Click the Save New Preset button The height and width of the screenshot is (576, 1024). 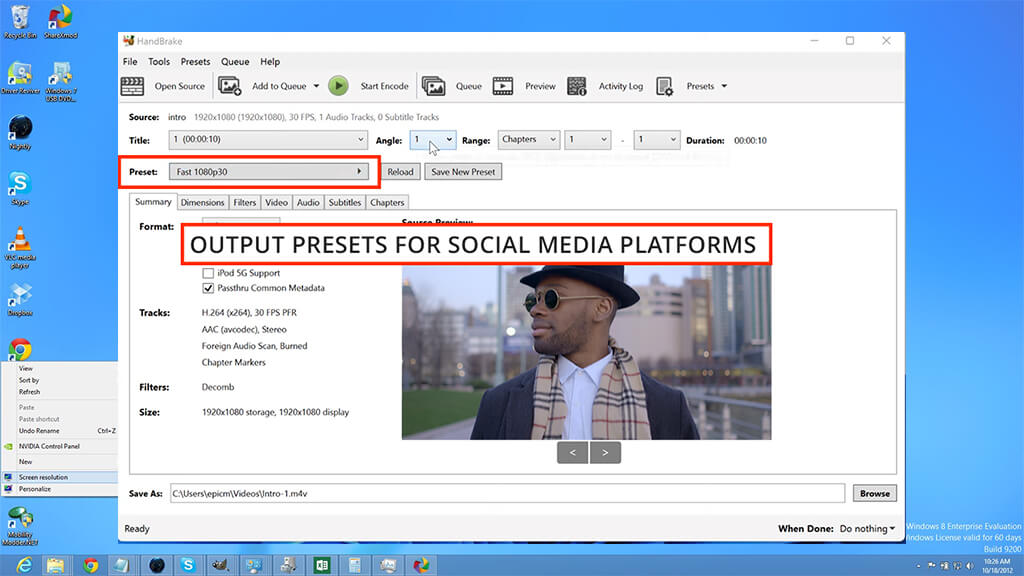click(x=462, y=172)
